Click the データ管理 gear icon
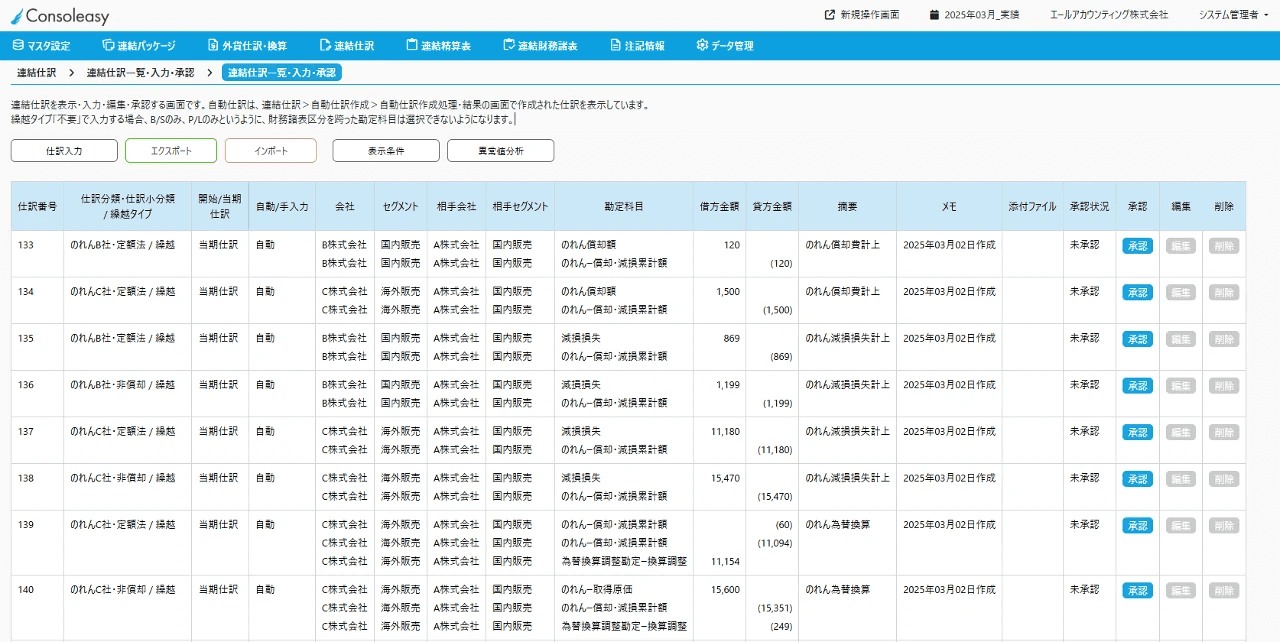1280x642 pixels. pos(702,45)
